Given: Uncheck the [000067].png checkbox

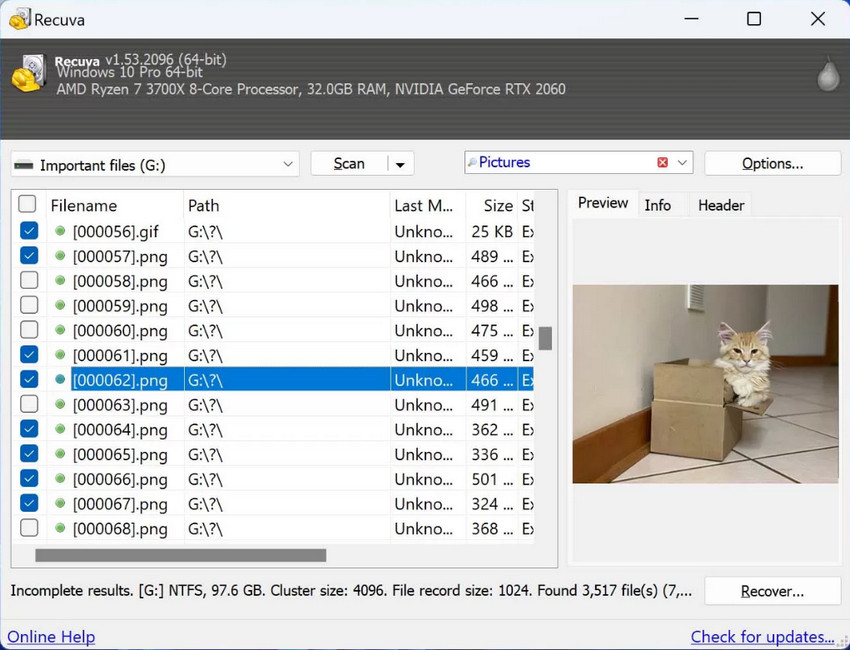Looking at the screenshot, I should pyautogui.click(x=29, y=503).
